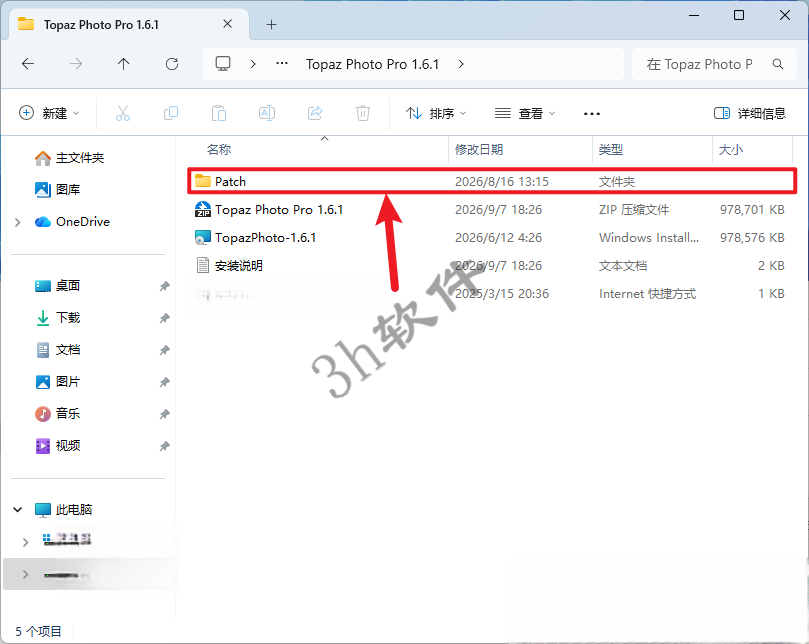Sort by the 类型 column header
The width and height of the screenshot is (809, 644).
(610, 150)
